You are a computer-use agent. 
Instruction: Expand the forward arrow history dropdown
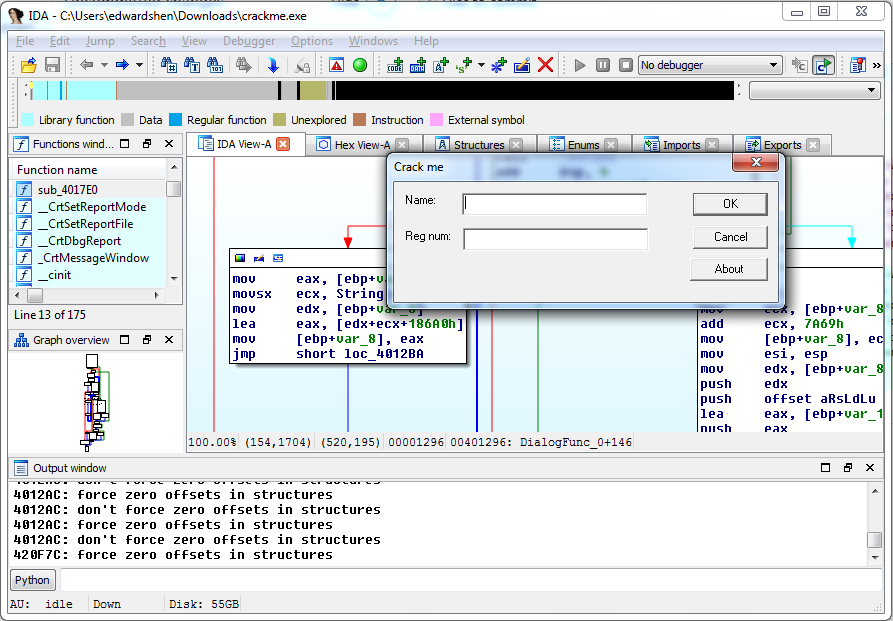click(x=140, y=65)
